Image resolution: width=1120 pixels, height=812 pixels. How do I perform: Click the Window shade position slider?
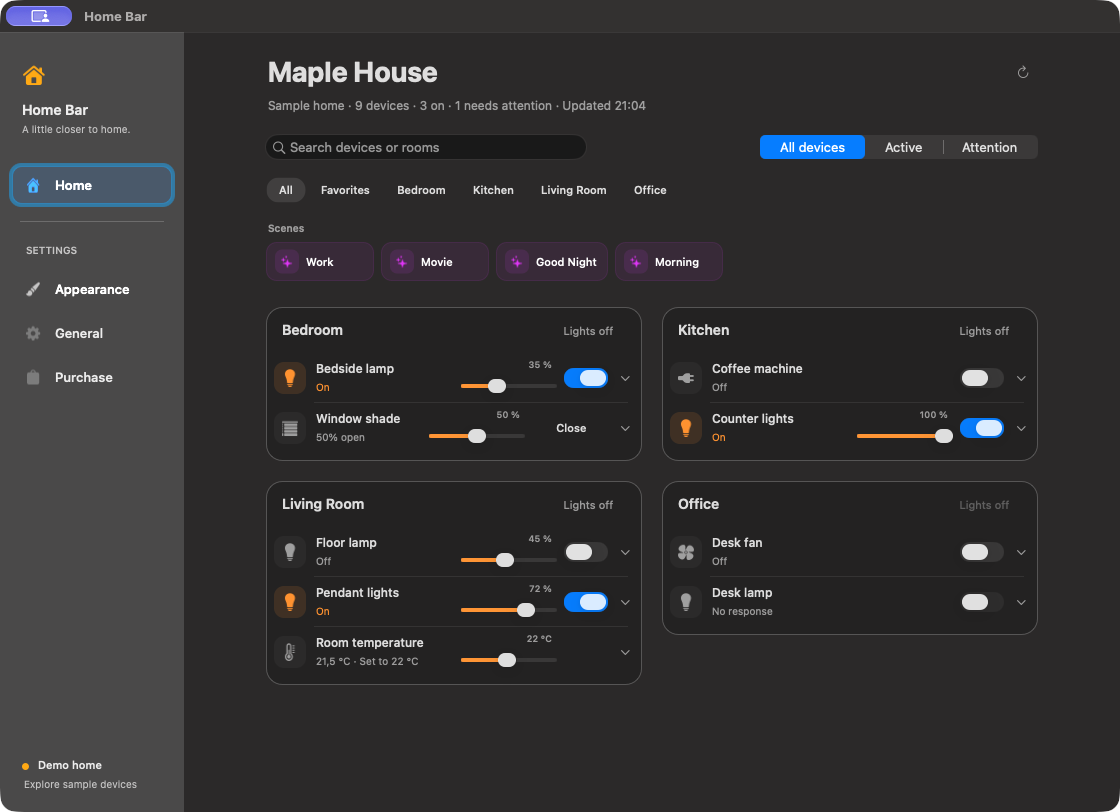tap(476, 436)
